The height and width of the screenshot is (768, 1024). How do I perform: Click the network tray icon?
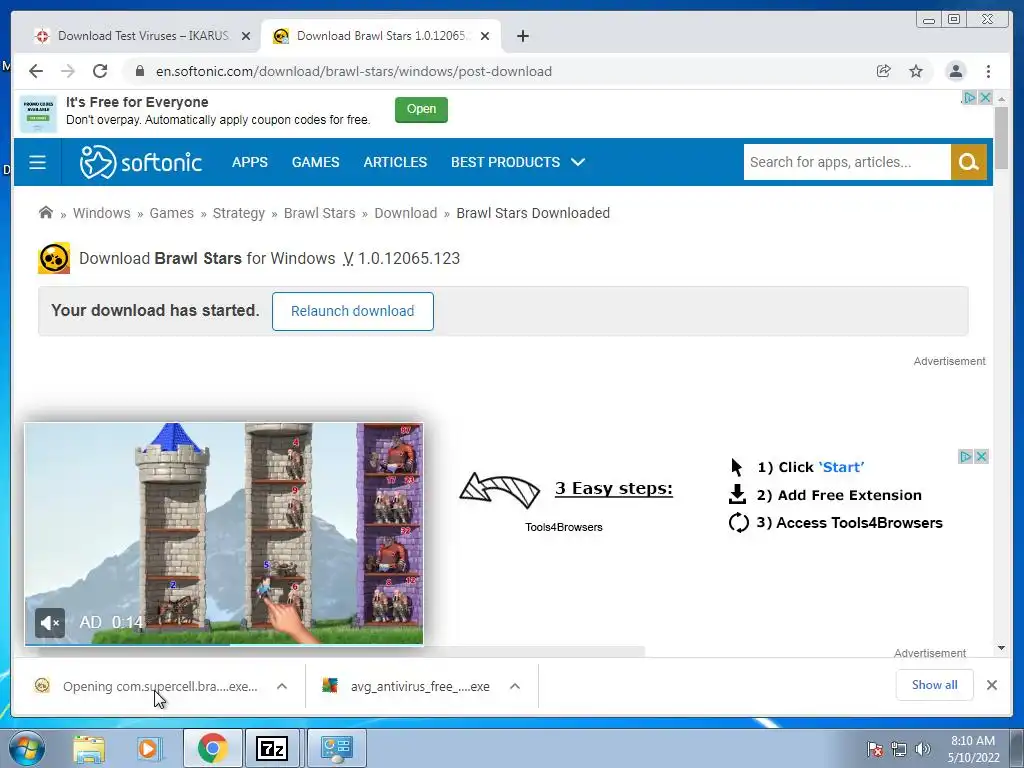899,749
